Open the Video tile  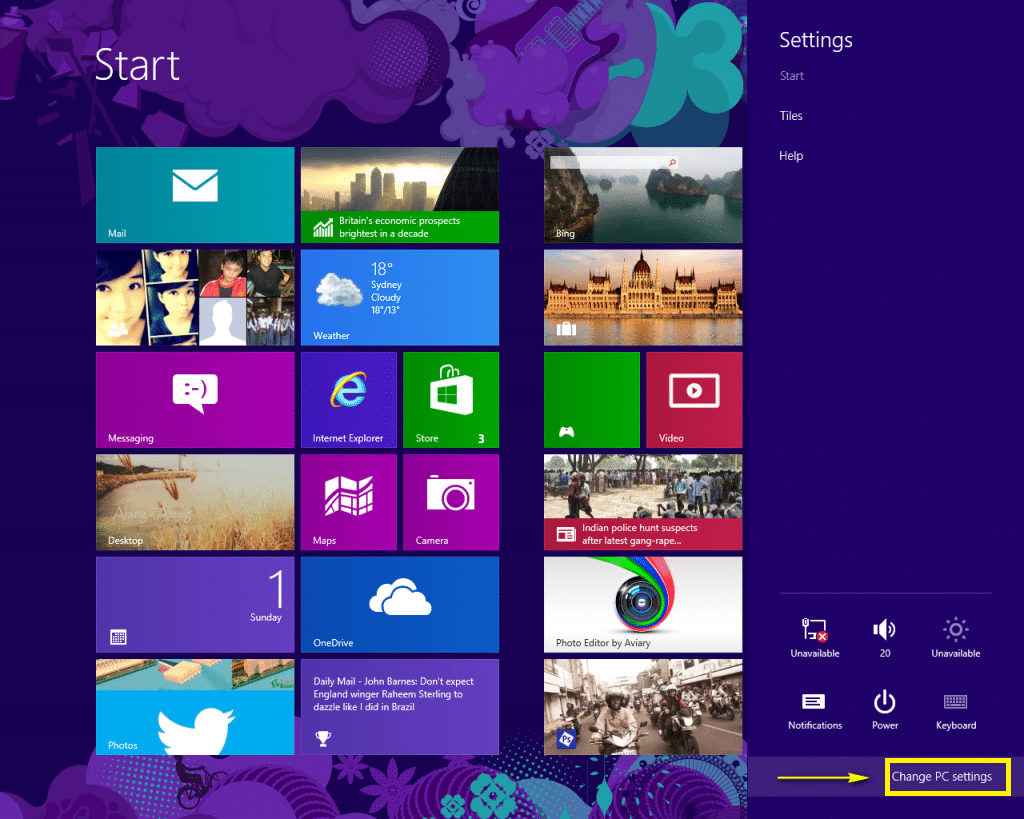(x=694, y=400)
